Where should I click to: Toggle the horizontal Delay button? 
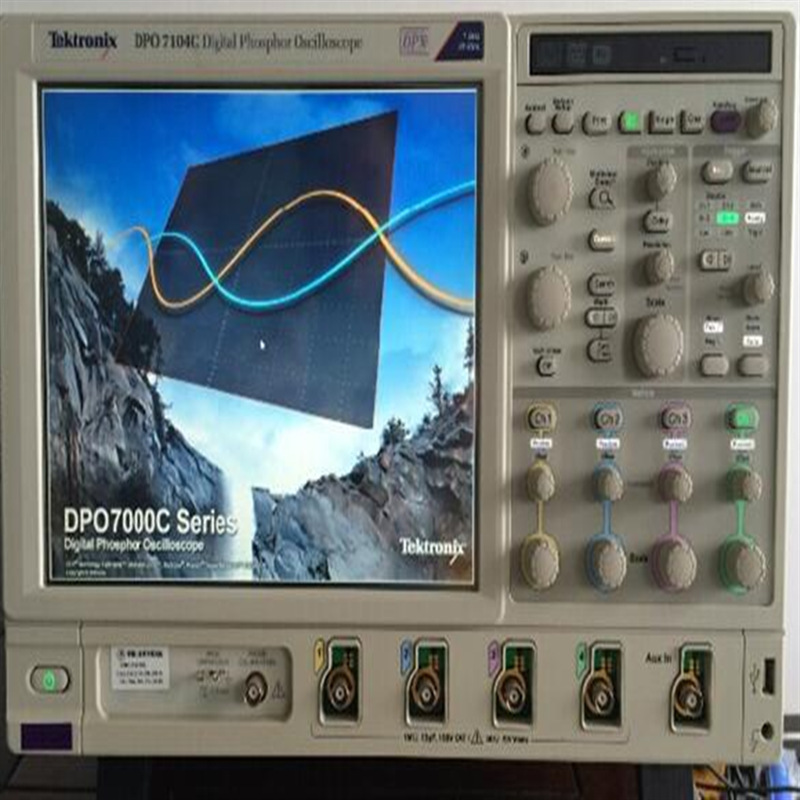pyautogui.click(x=659, y=220)
